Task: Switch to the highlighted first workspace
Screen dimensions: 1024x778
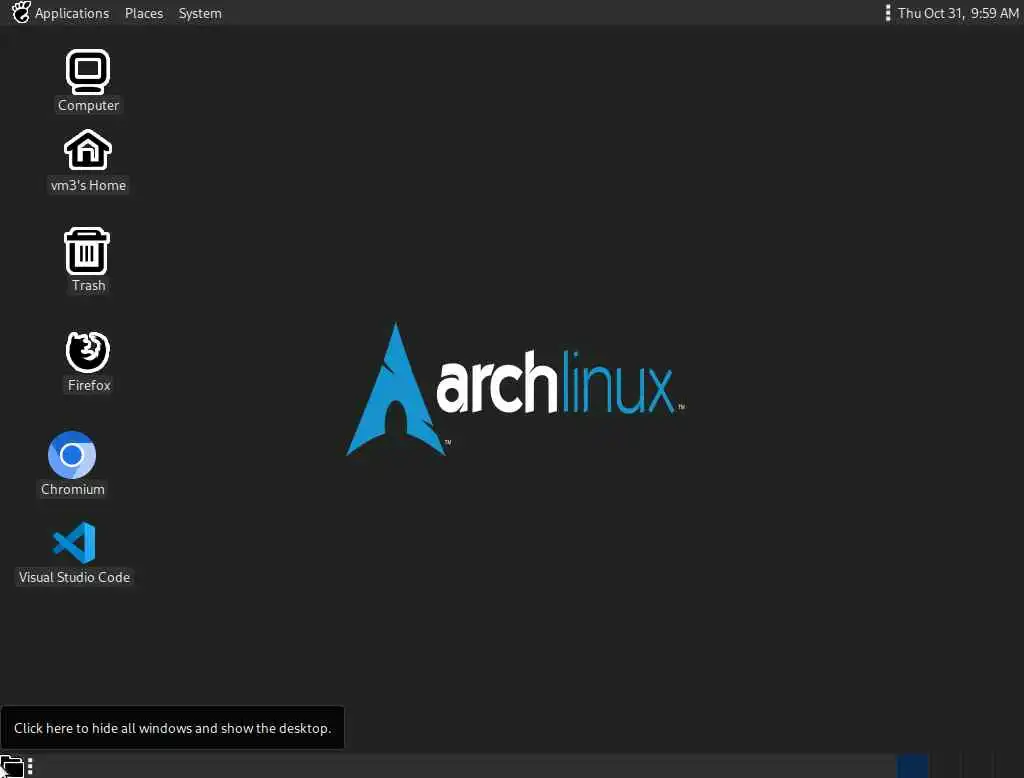Action: (912, 766)
